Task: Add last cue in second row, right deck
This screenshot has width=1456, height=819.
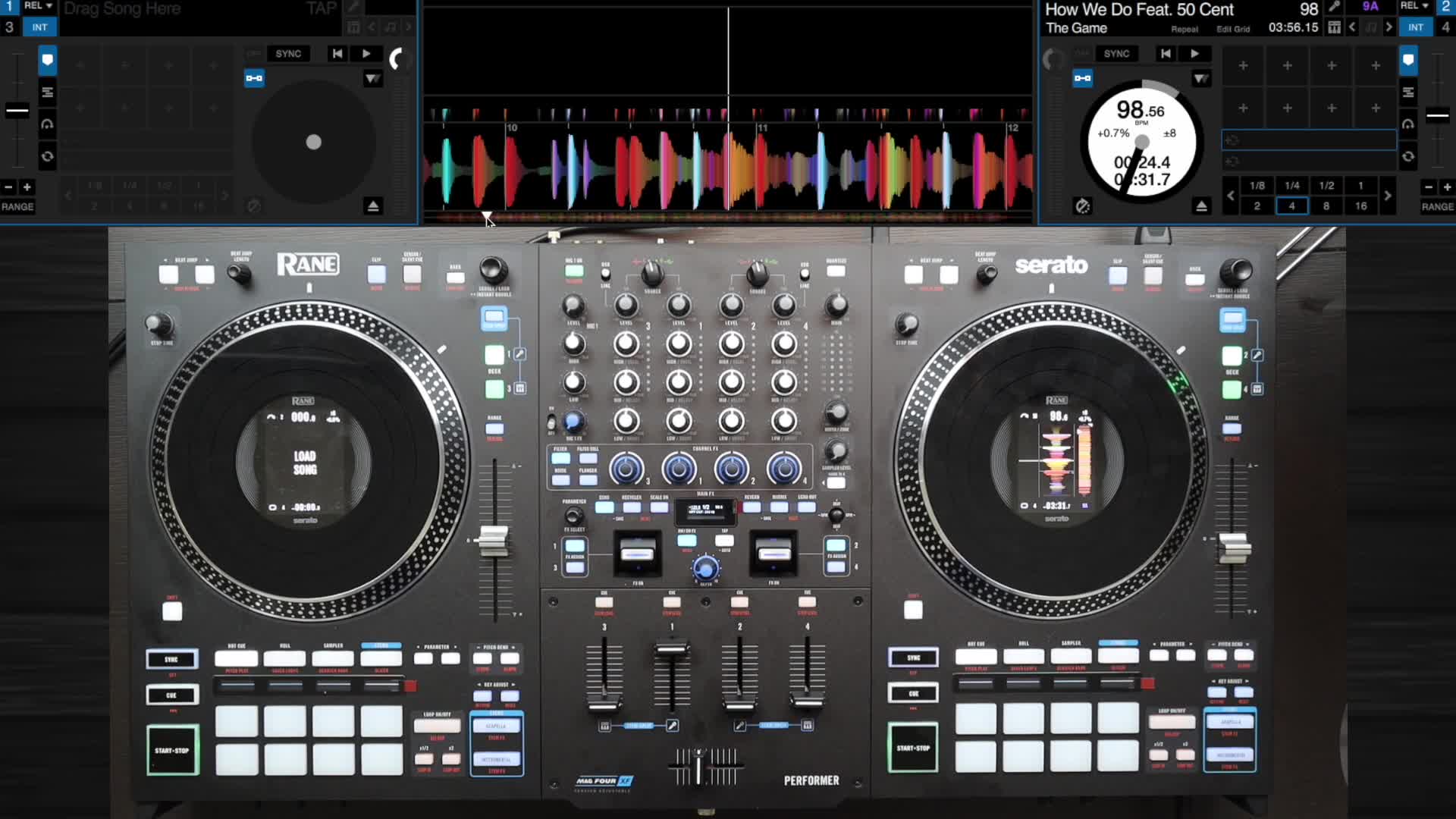Action: pos(1376,108)
